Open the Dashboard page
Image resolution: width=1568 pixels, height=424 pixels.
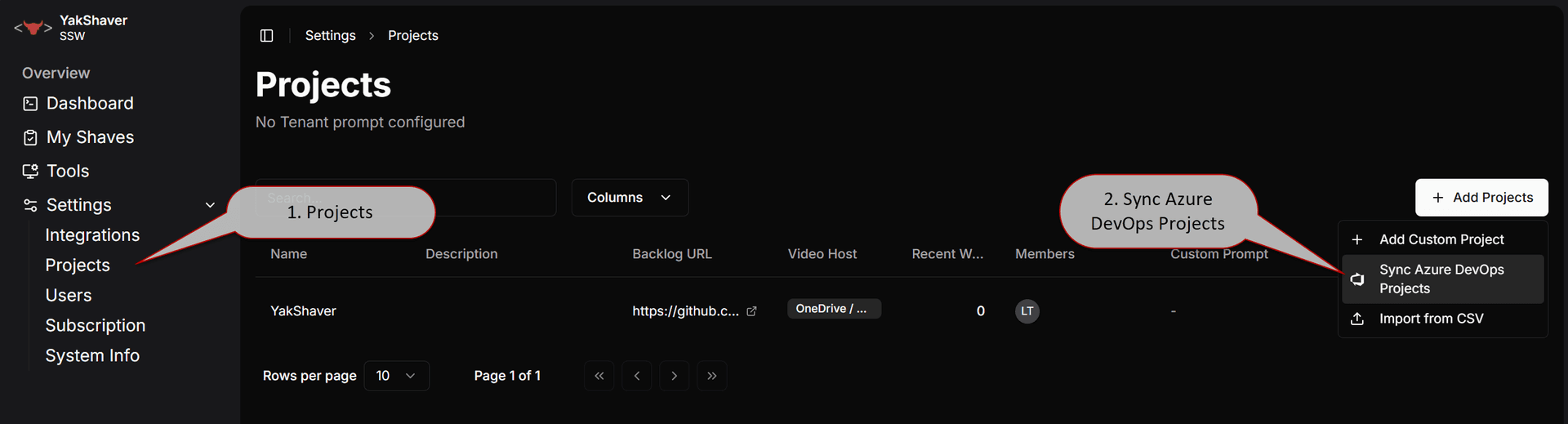click(x=90, y=104)
